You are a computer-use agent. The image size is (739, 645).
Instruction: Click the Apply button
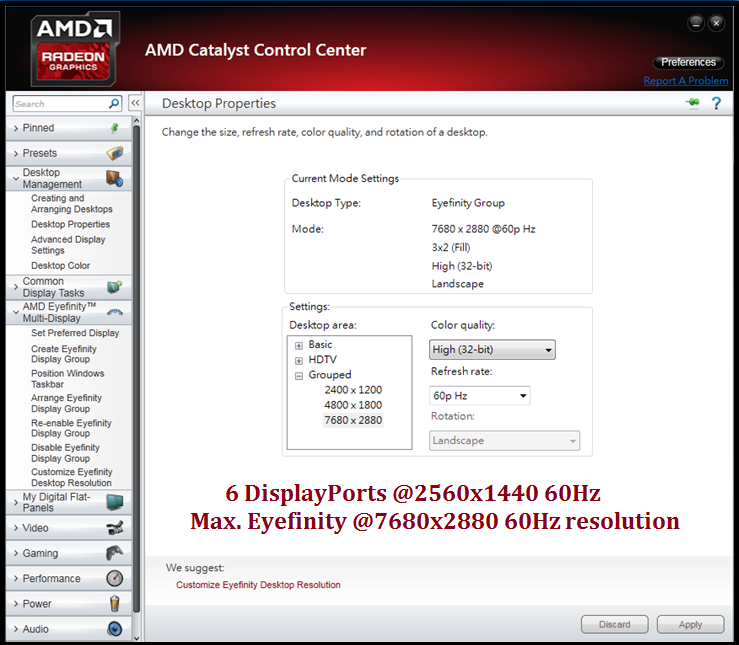(690, 624)
